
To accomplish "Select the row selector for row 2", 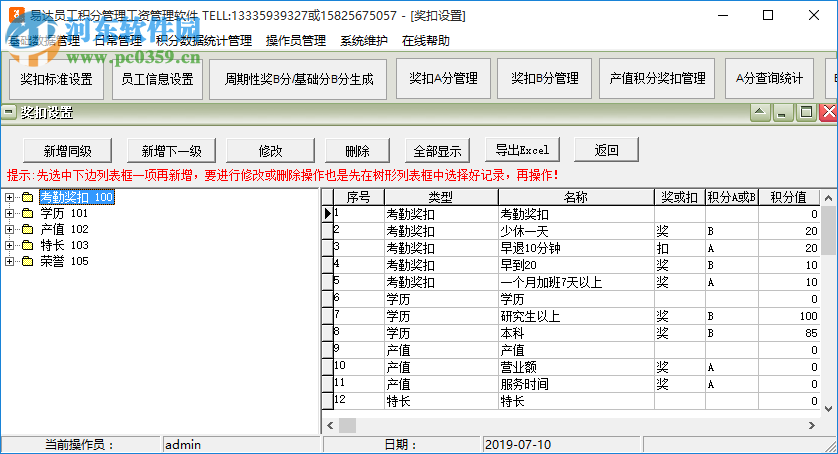I will tap(327, 231).
